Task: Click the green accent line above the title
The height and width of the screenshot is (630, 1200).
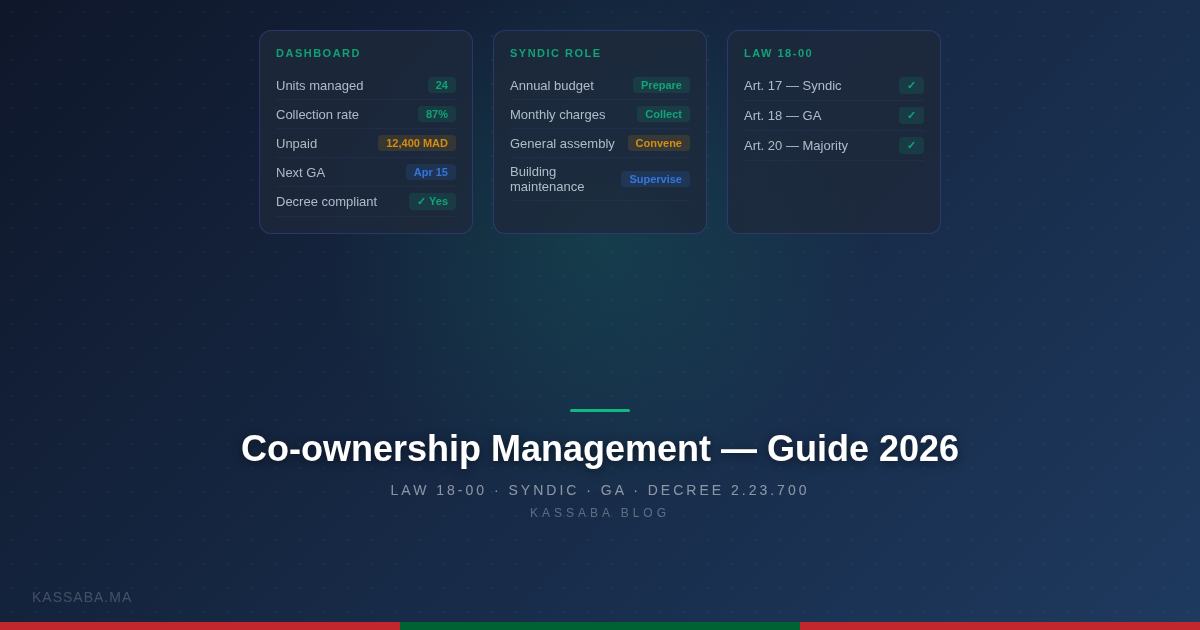Action: pyautogui.click(x=600, y=410)
